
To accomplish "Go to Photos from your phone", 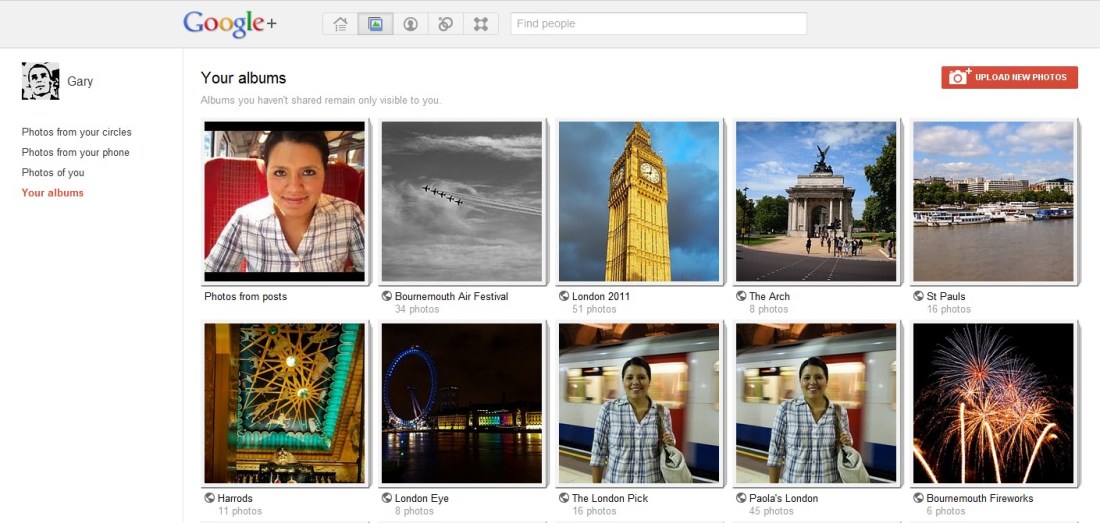I will (76, 152).
